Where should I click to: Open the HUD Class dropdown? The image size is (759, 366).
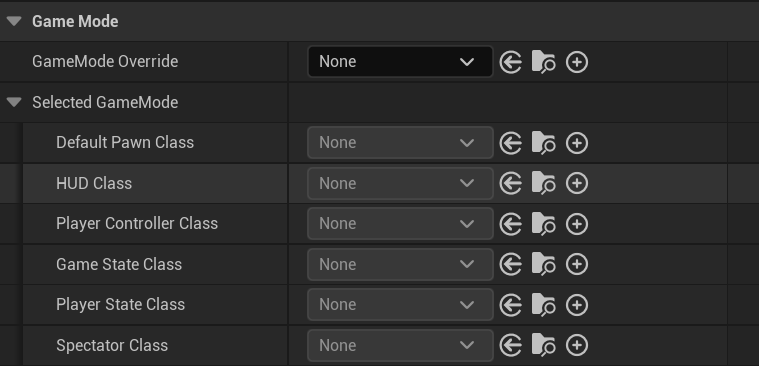[400, 183]
